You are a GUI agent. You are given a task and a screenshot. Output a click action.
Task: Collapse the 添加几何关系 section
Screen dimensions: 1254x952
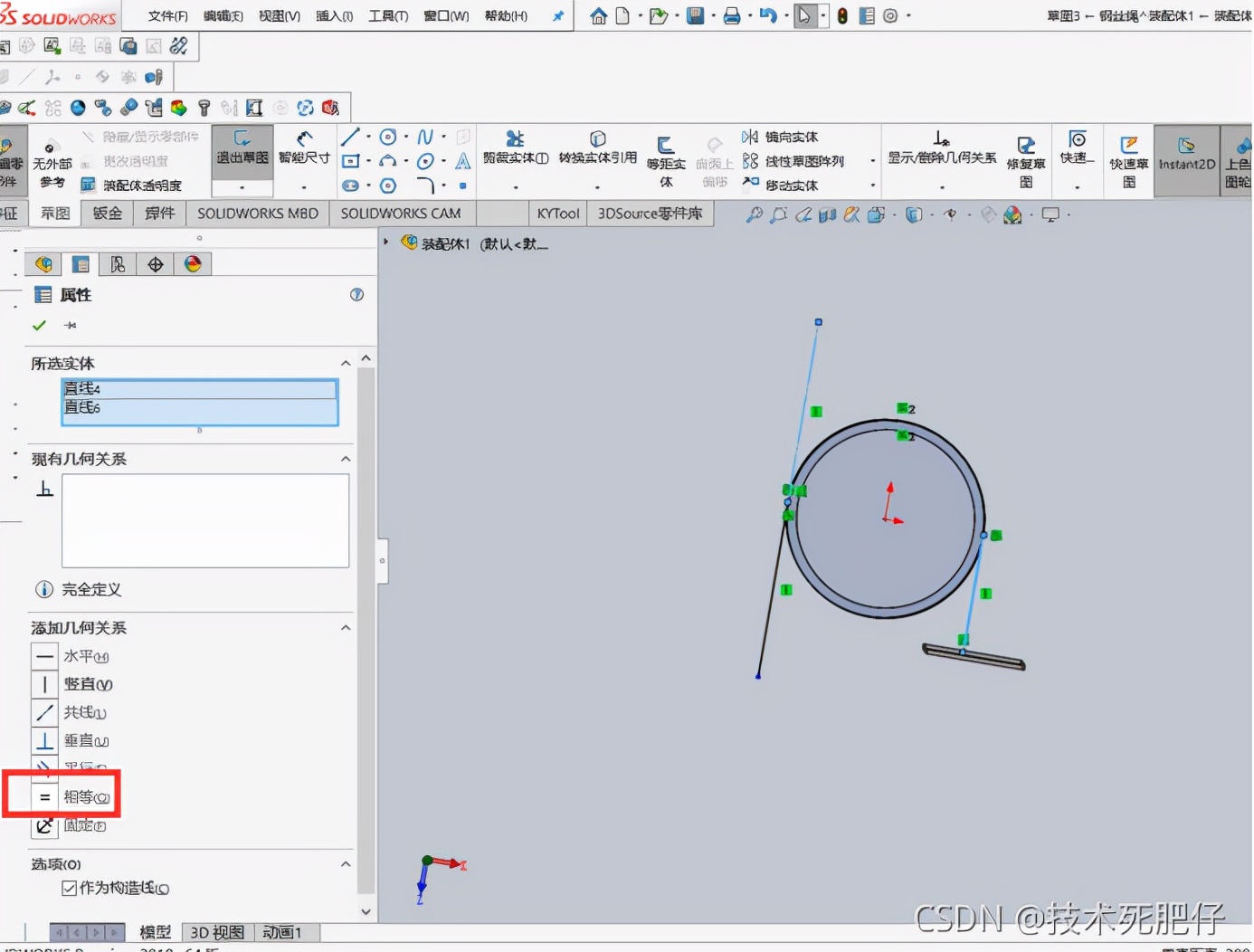point(345,627)
